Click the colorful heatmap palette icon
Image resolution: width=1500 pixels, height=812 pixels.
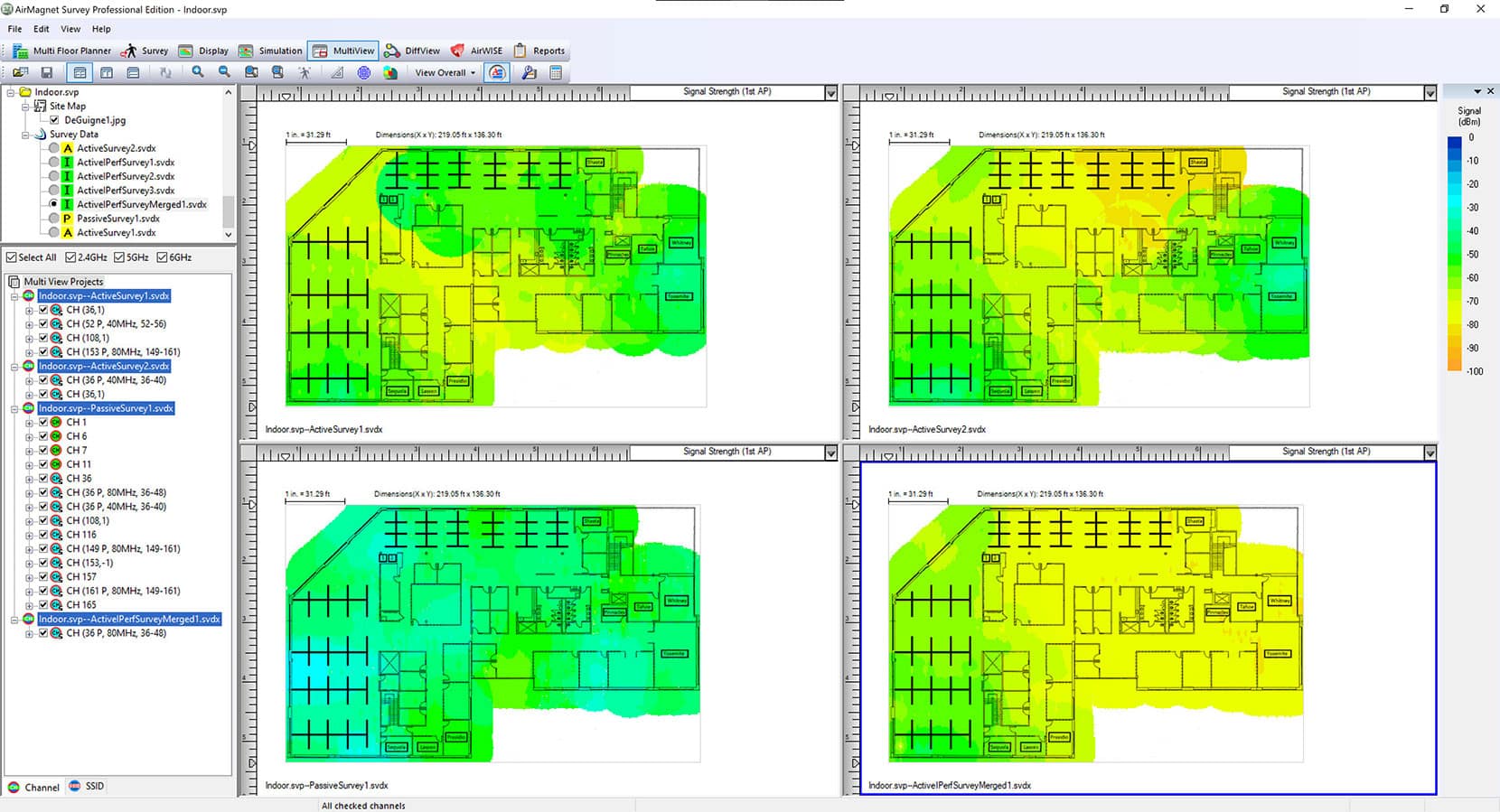pos(390,72)
